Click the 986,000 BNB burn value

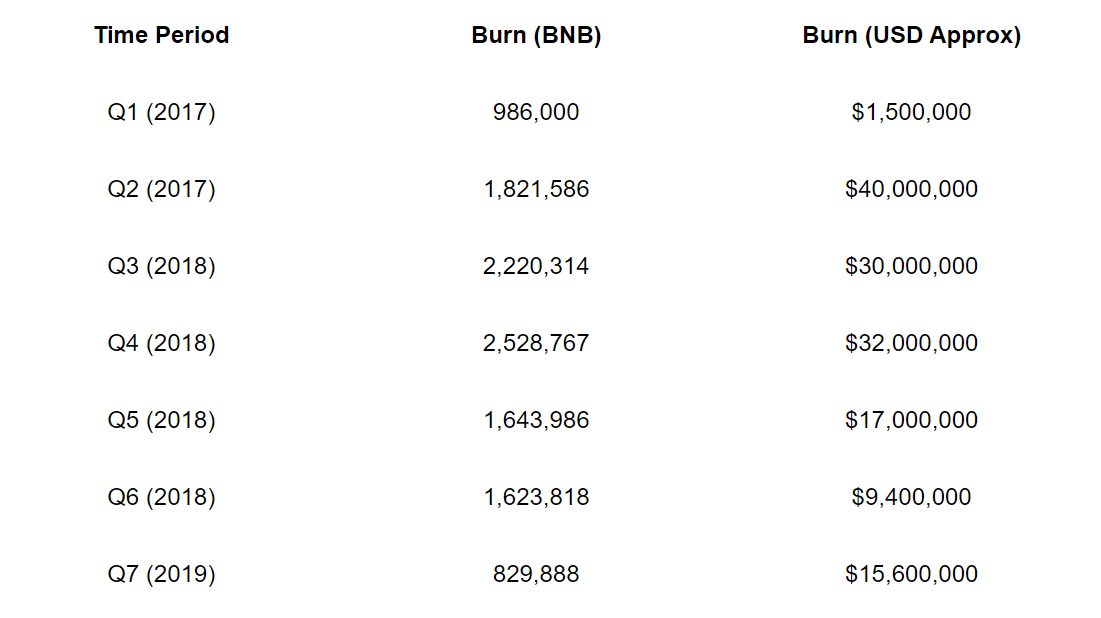click(x=536, y=112)
